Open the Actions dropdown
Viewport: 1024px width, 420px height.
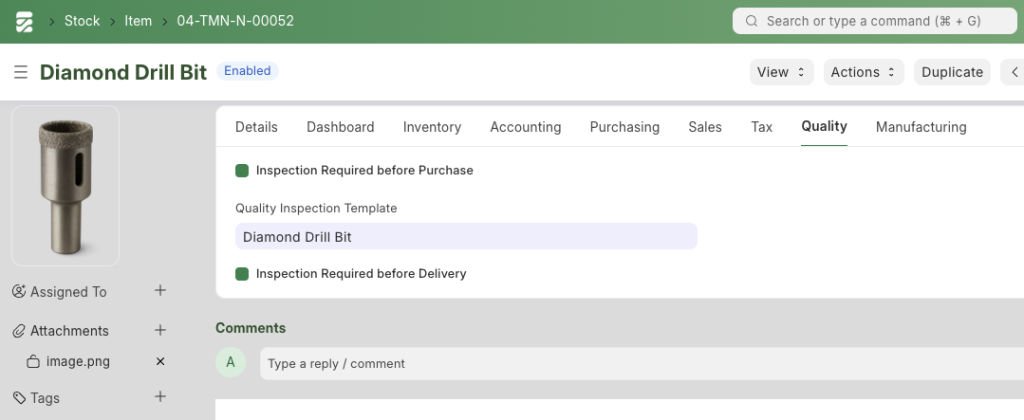(x=863, y=72)
